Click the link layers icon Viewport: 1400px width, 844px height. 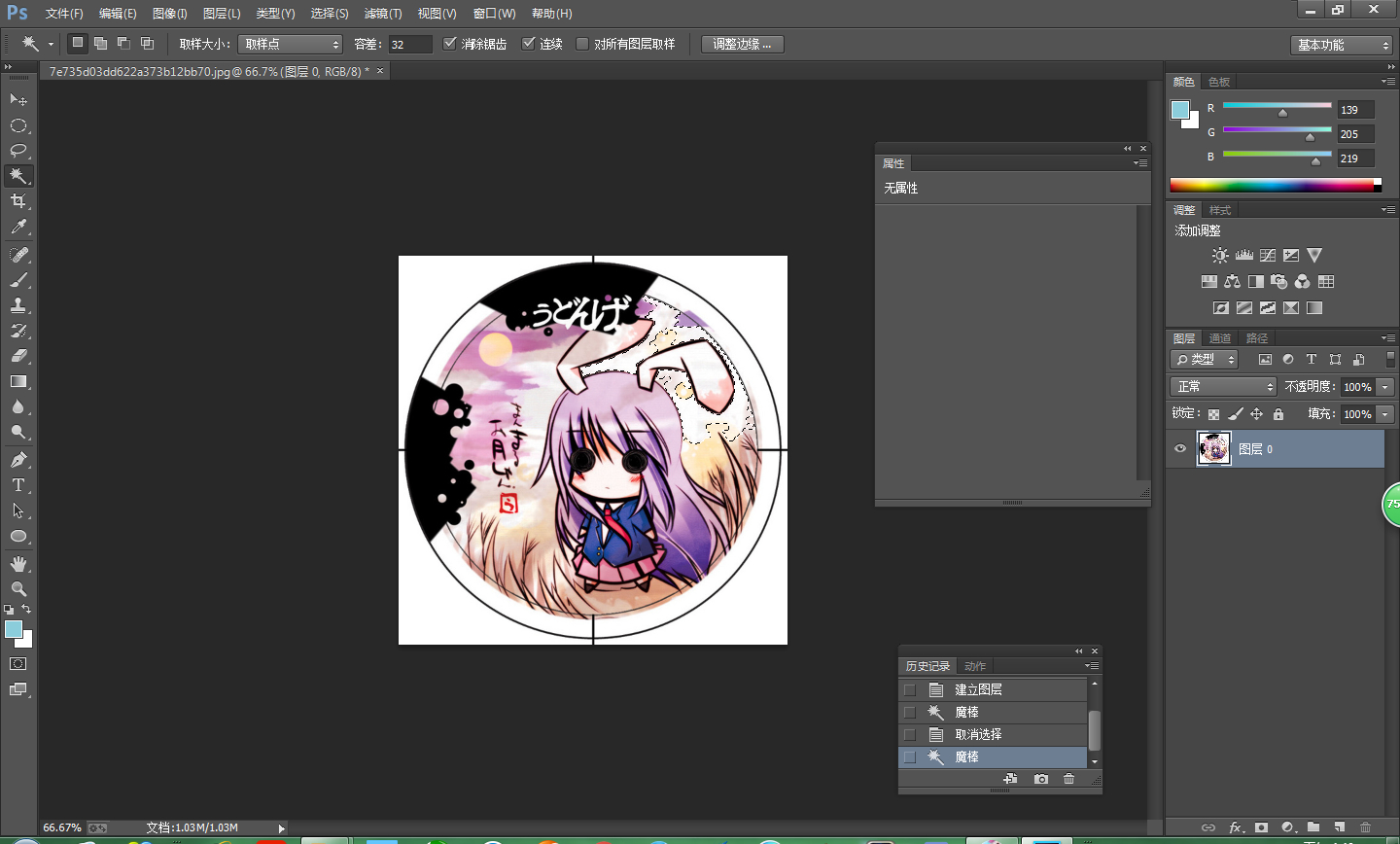1208,827
